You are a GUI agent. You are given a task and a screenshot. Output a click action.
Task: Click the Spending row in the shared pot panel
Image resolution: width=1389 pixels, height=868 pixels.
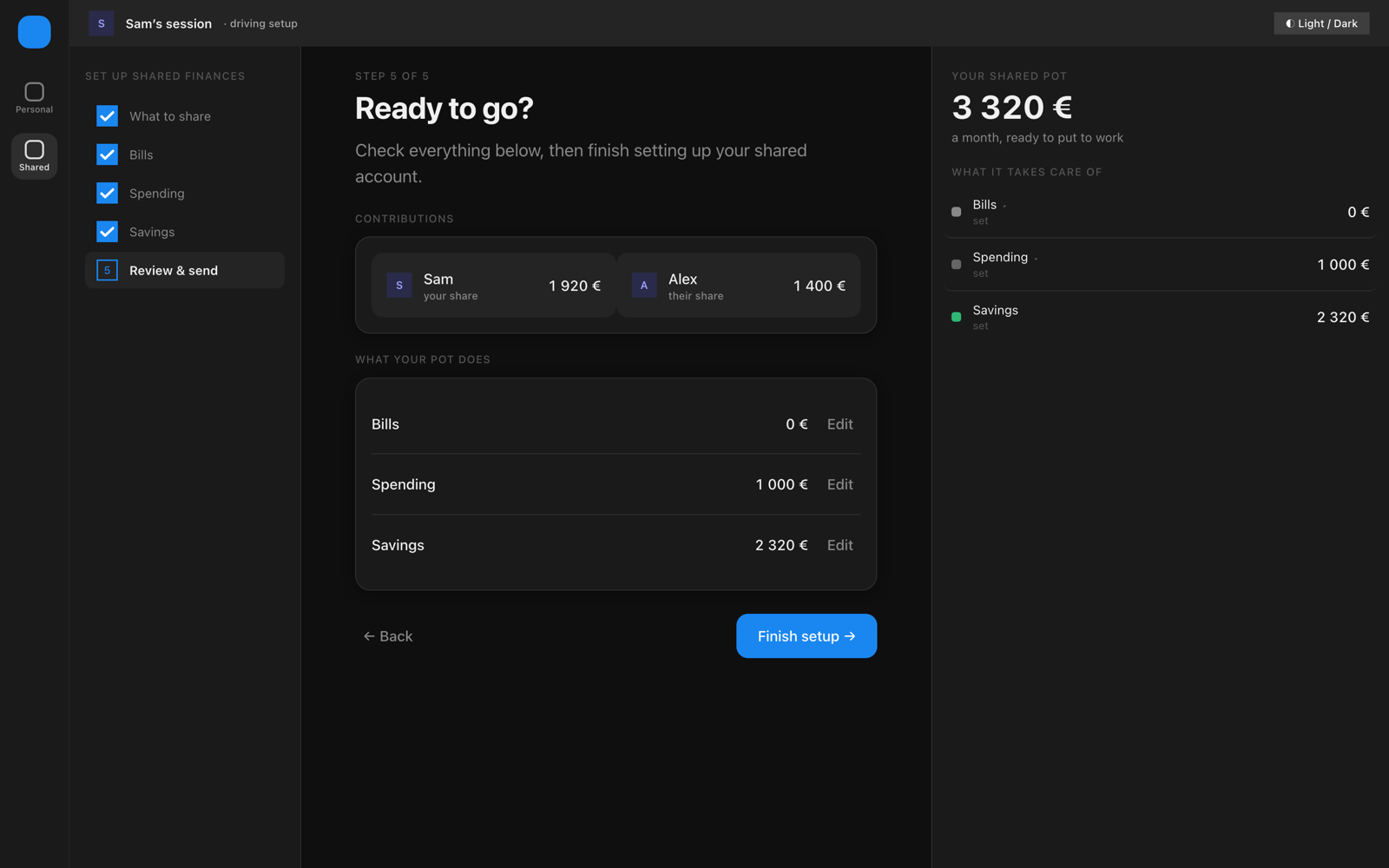(1160, 265)
